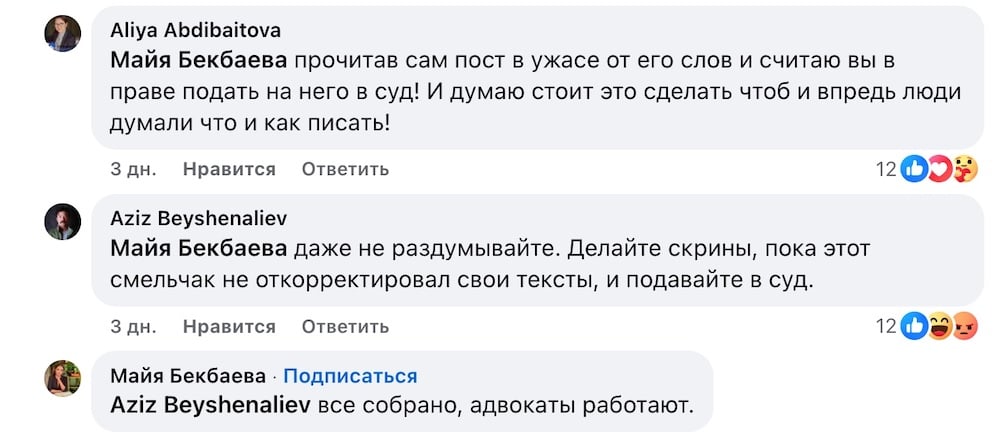
Task: Open Майя Бекбаева's avatar picture
Action: click(x=62, y=378)
